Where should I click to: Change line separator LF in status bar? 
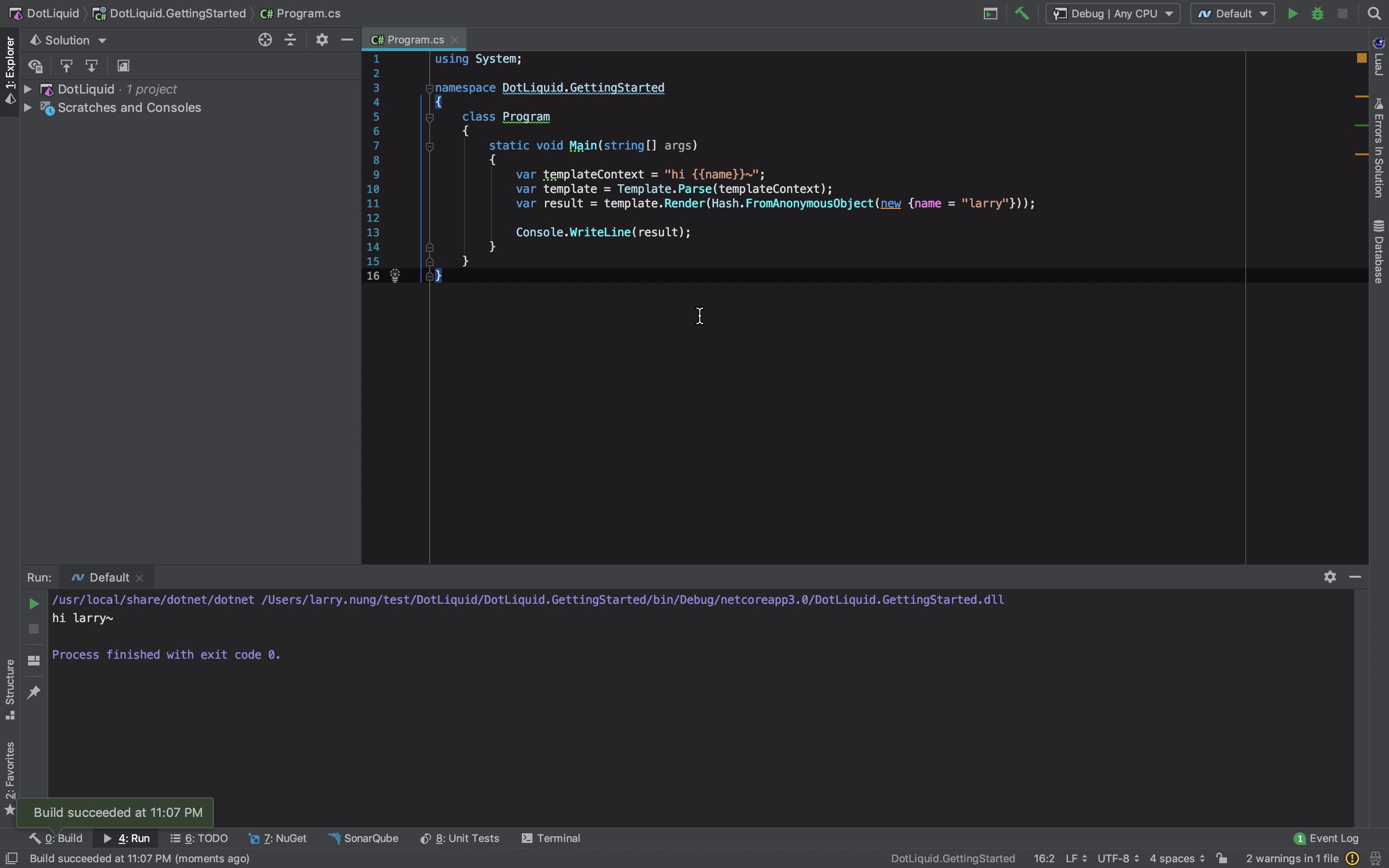(x=1076, y=858)
